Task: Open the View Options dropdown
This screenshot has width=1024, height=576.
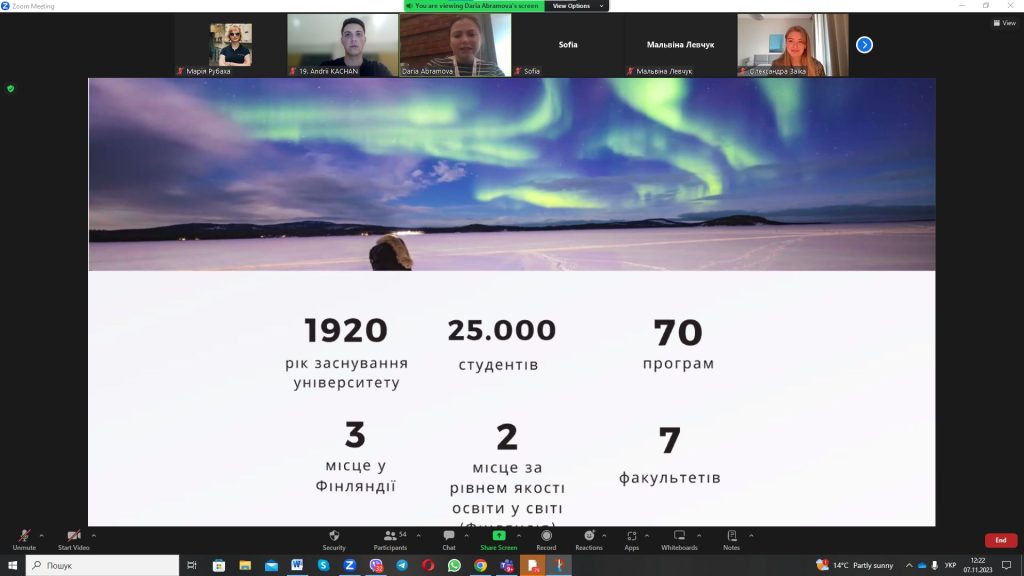Action: 576,6
